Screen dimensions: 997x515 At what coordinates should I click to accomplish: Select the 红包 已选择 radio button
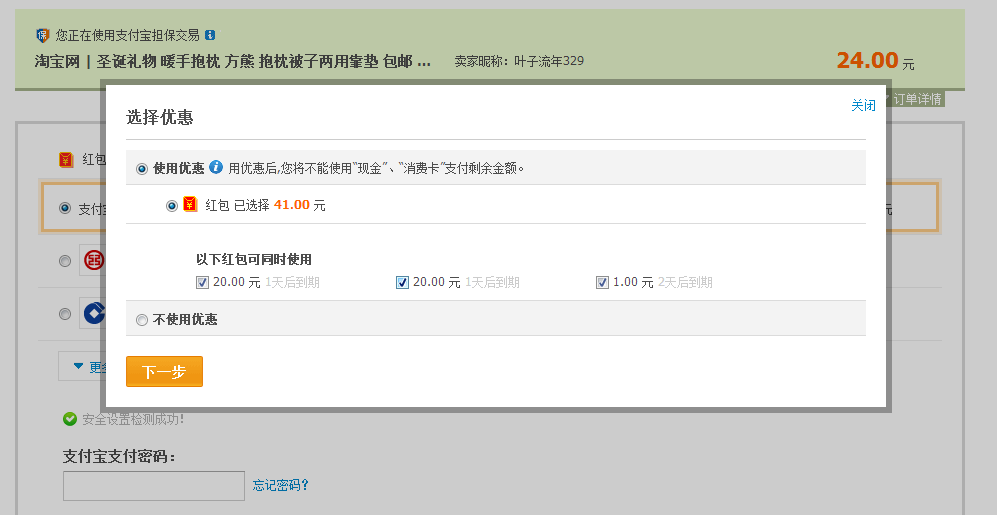click(x=171, y=205)
